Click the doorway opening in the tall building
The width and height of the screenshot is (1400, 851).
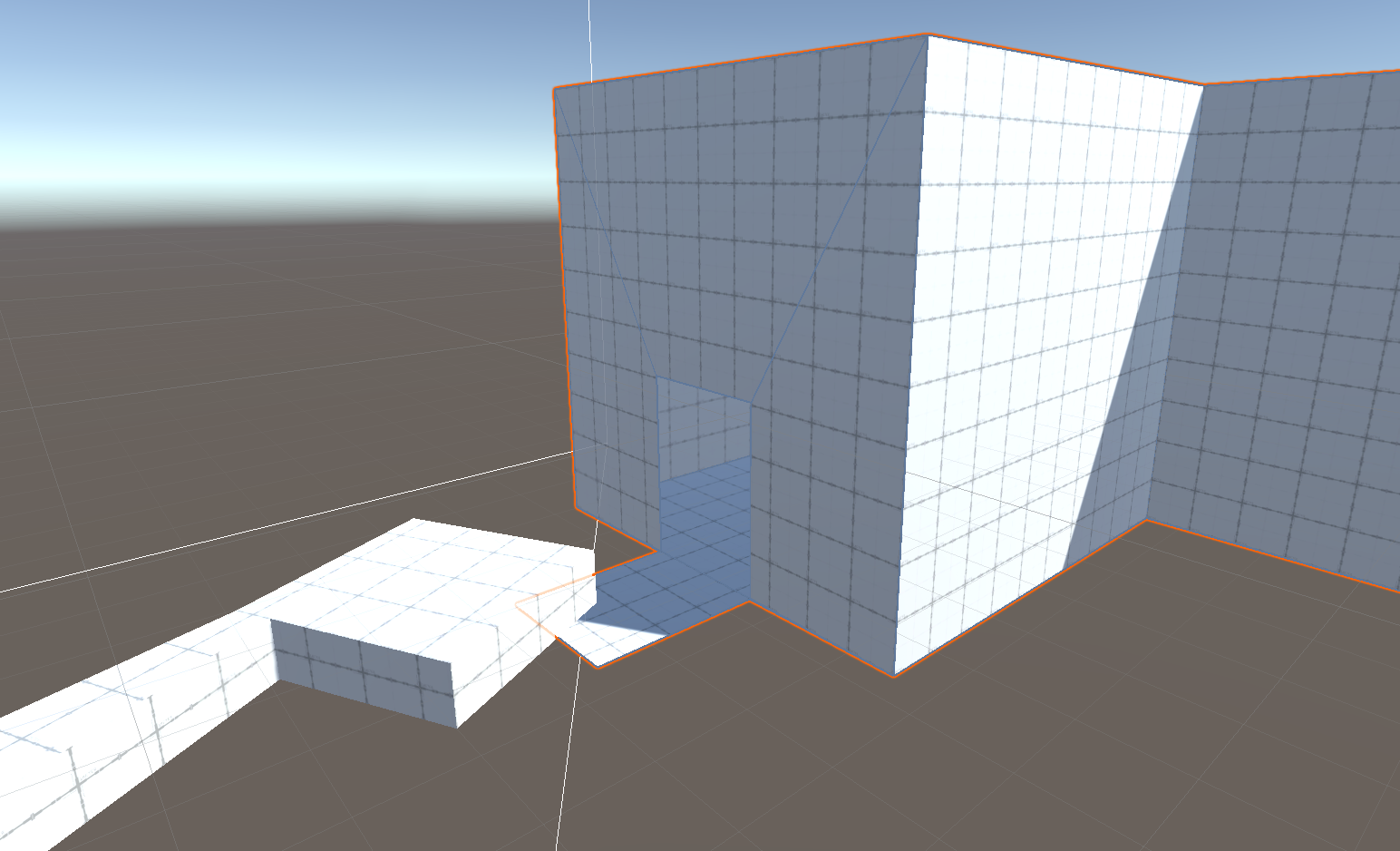[x=704, y=426]
